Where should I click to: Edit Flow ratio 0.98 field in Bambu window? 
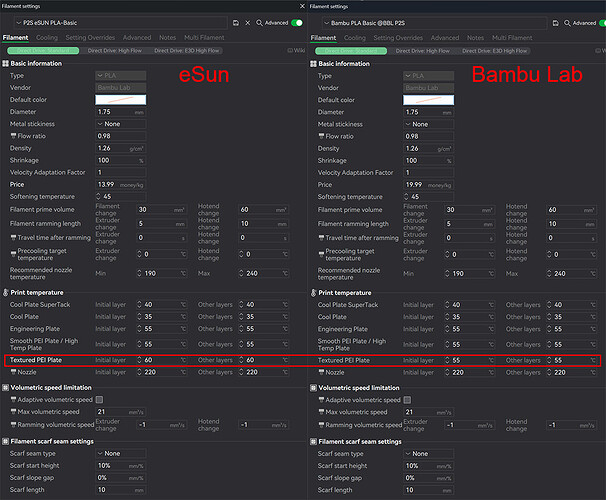[x=429, y=136]
